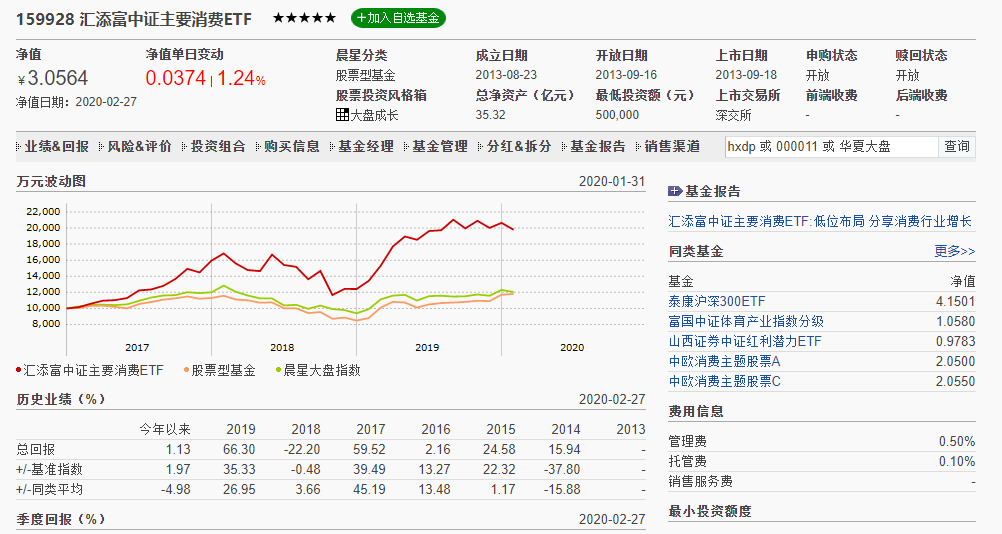The width and height of the screenshot is (1002, 534).
Task: Click the 季度回报(%) section heading
Action: point(61,519)
